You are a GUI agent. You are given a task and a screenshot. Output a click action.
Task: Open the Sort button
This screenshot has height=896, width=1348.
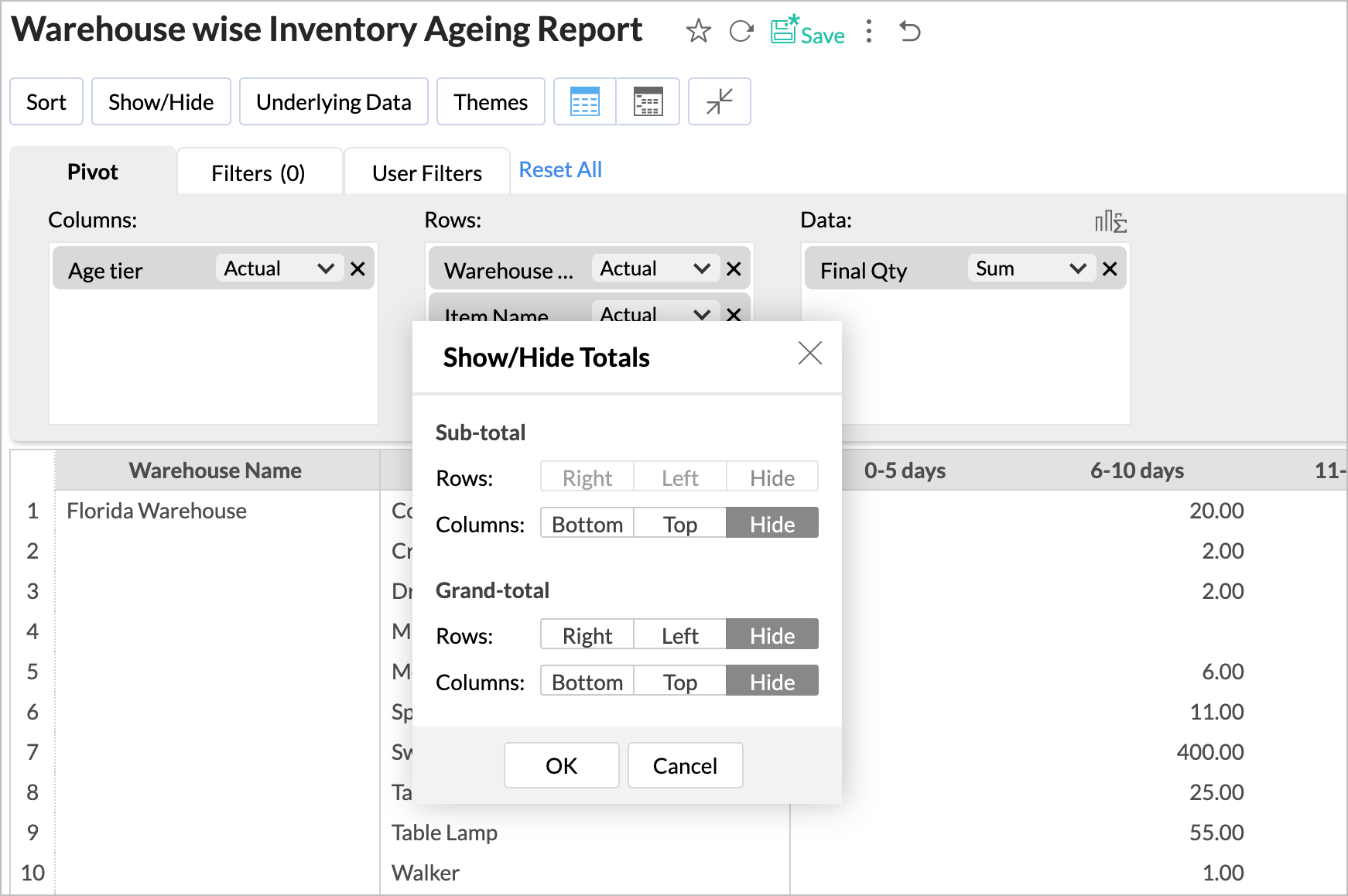[46, 101]
